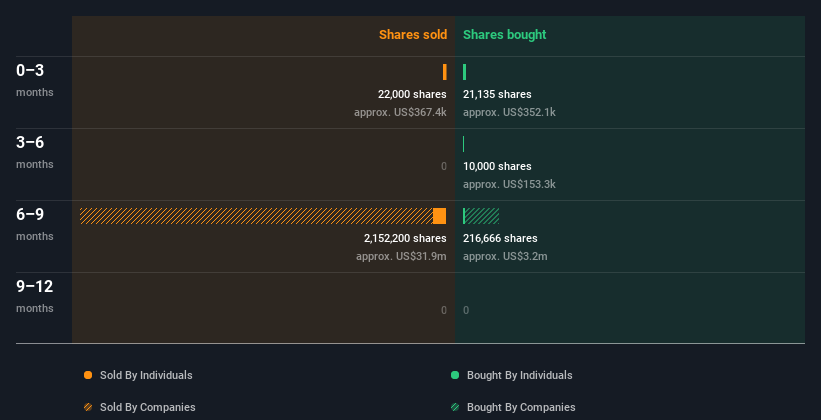Select the 'Bought By Individuals' legend label

(x=519, y=375)
